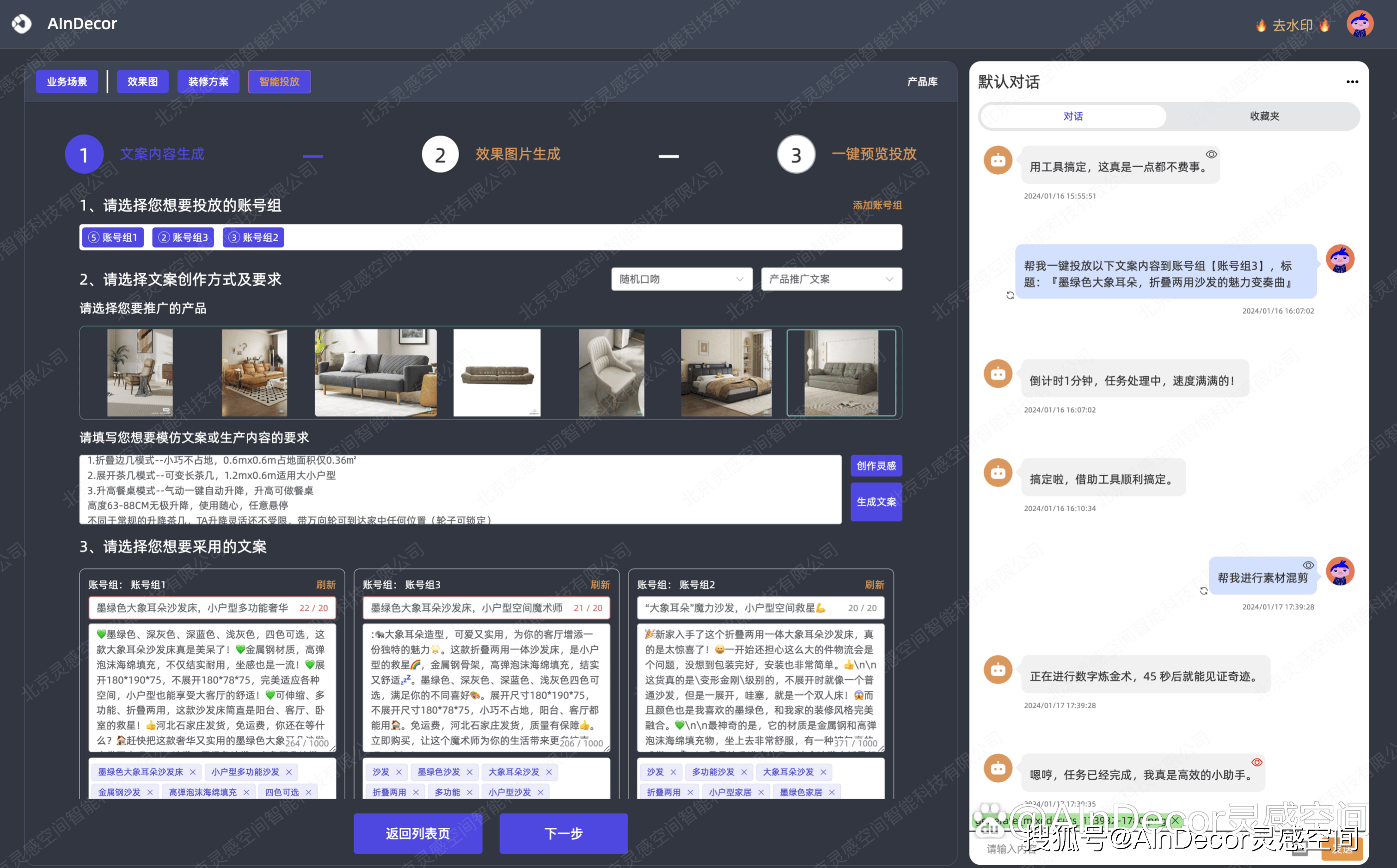
Task: Click regenerate icon beside 帮我进行素材混剪 message
Action: (x=1203, y=591)
